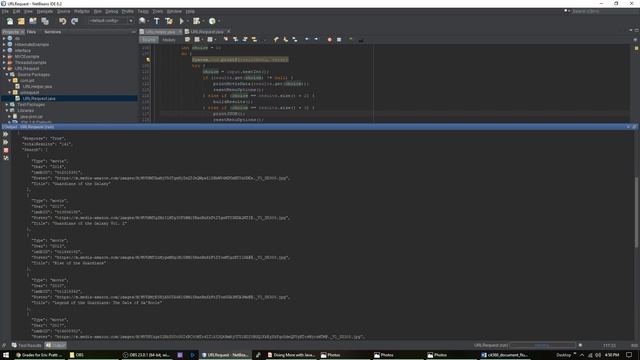Open the Profile Project dropdown arrow
This screenshot has height=360, width=640.
point(219,21)
